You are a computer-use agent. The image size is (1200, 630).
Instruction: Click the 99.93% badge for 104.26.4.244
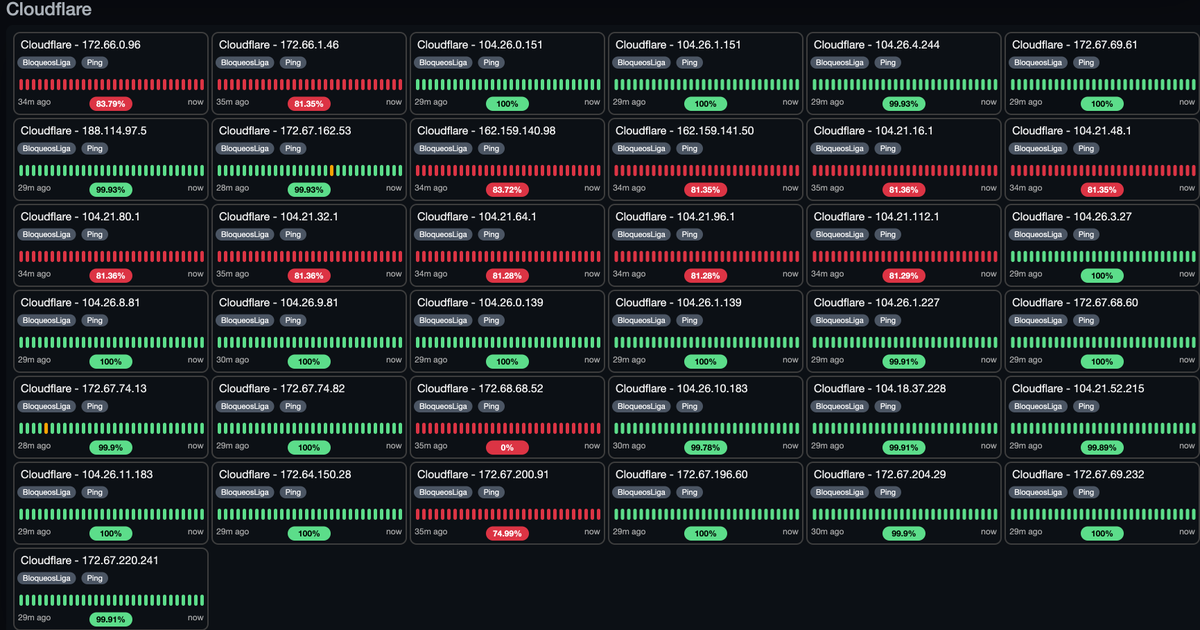(x=904, y=103)
